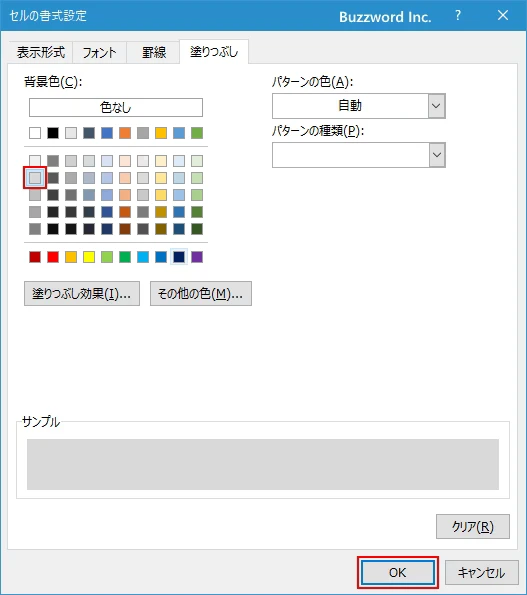Click the クリア button
The image size is (527, 595).
tap(473, 526)
